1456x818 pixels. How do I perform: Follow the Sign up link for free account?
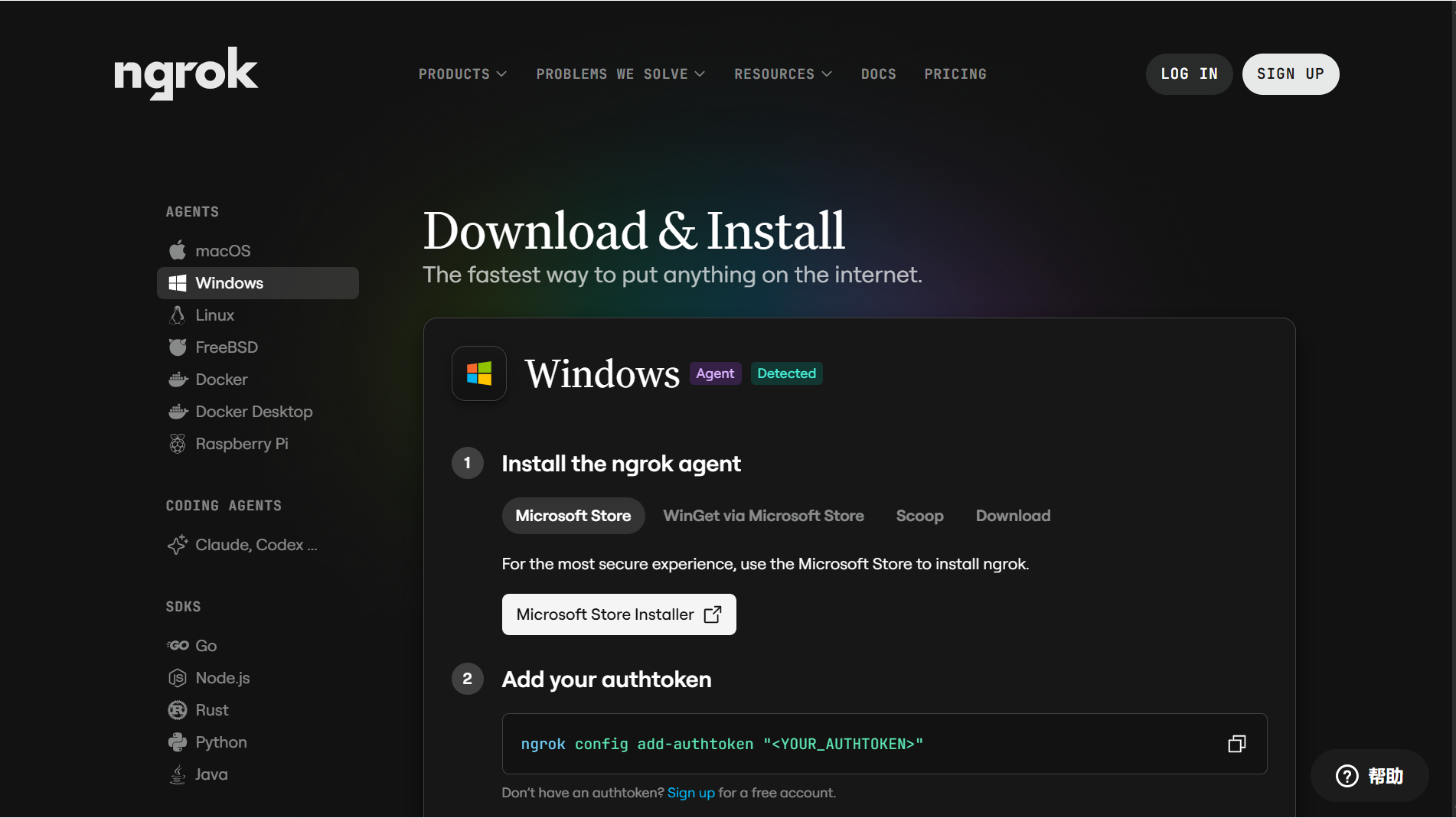[691, 793]
